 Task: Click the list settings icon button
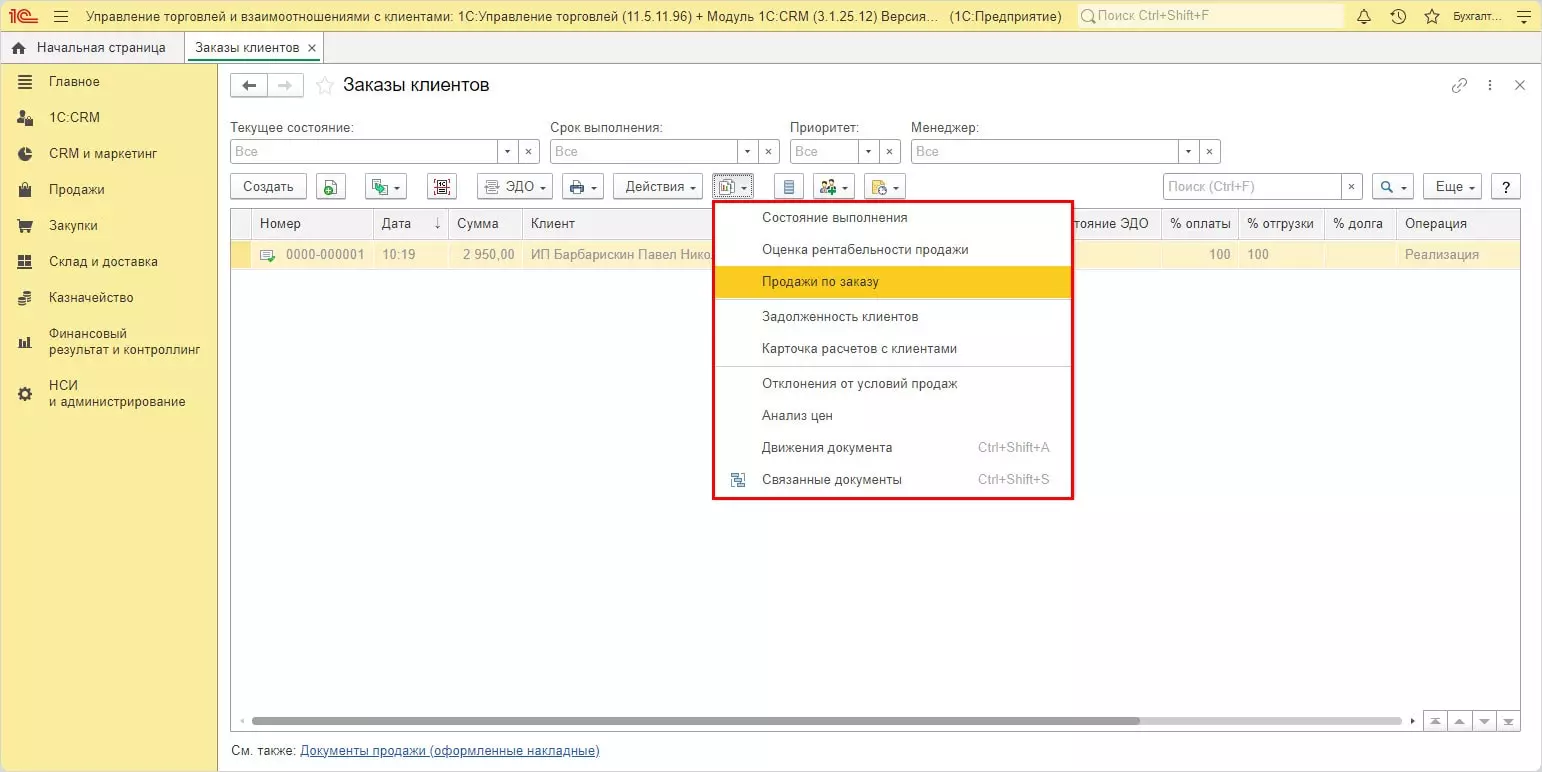click(x=789, y=187)
